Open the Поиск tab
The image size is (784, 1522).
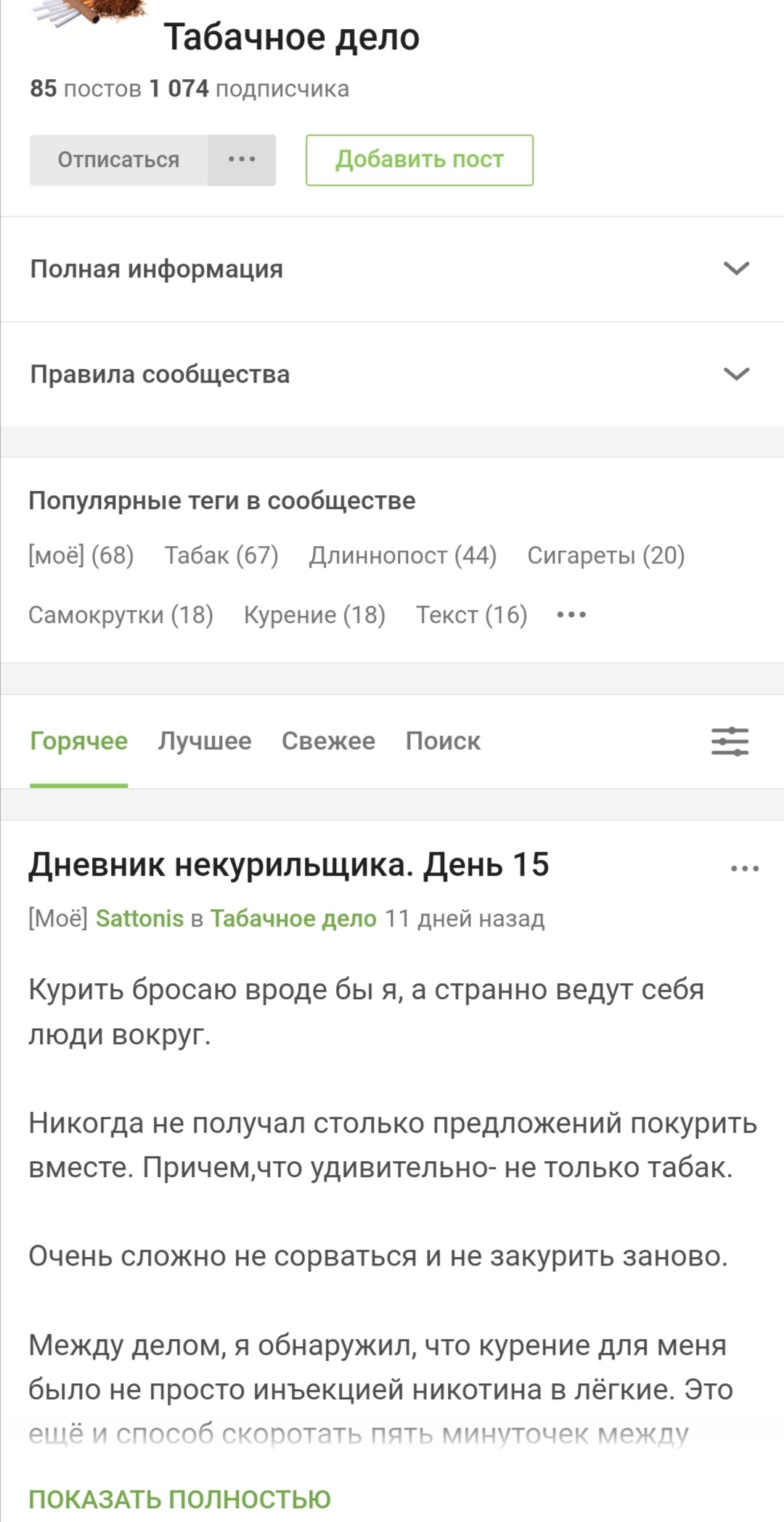[x=443, y=741]
